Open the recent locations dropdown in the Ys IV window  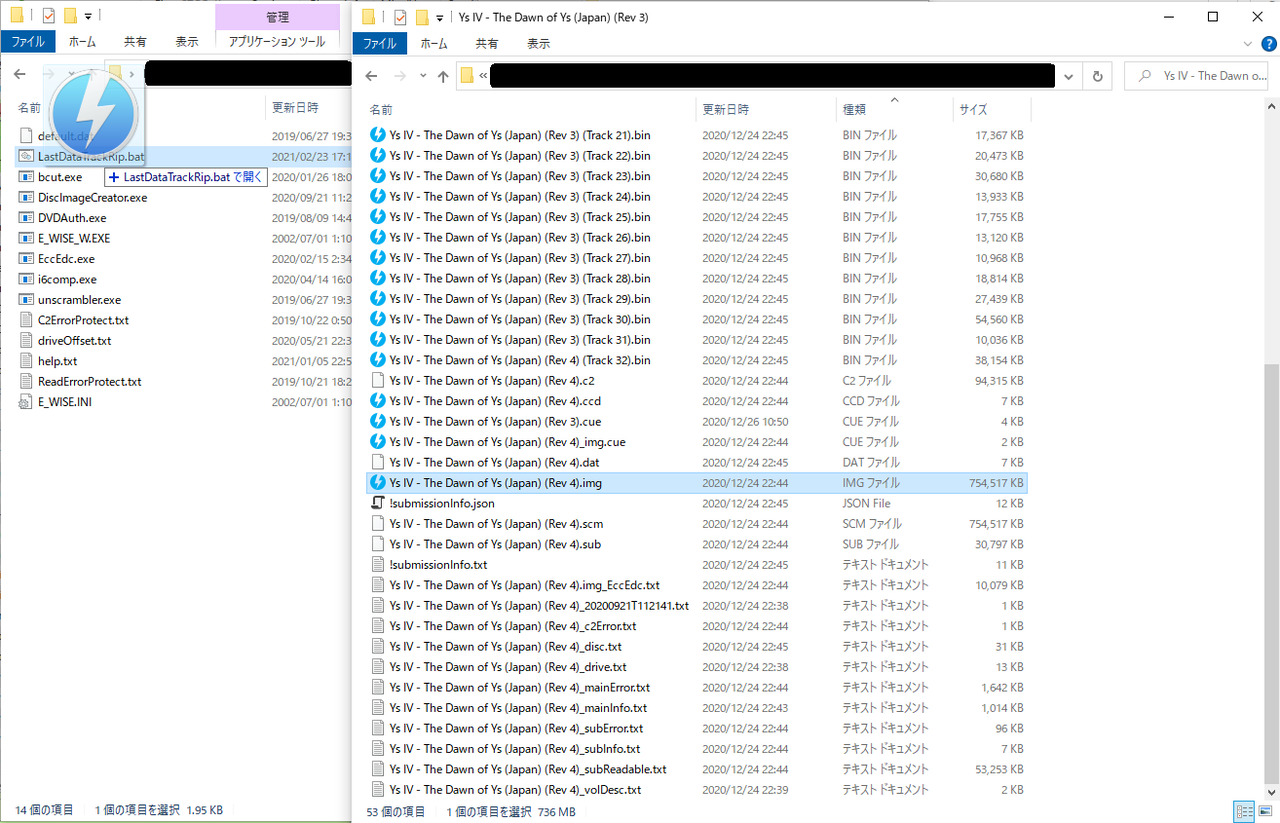(424, 77)
